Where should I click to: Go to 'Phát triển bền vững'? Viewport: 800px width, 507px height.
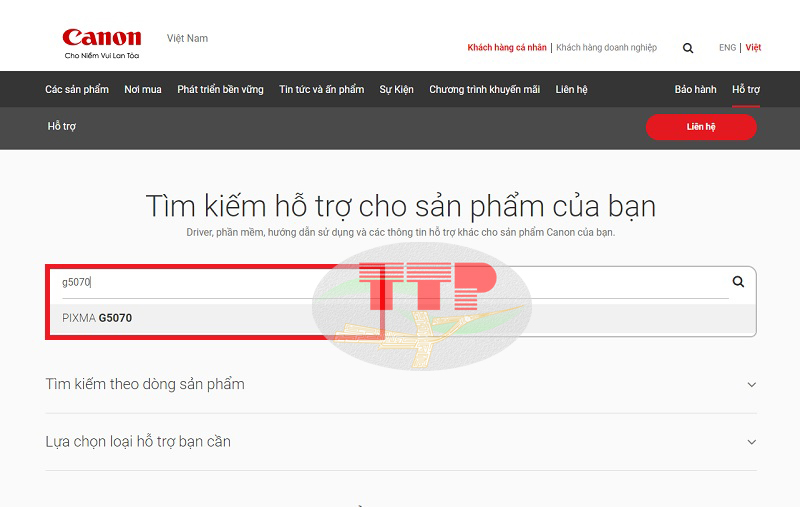220,89
